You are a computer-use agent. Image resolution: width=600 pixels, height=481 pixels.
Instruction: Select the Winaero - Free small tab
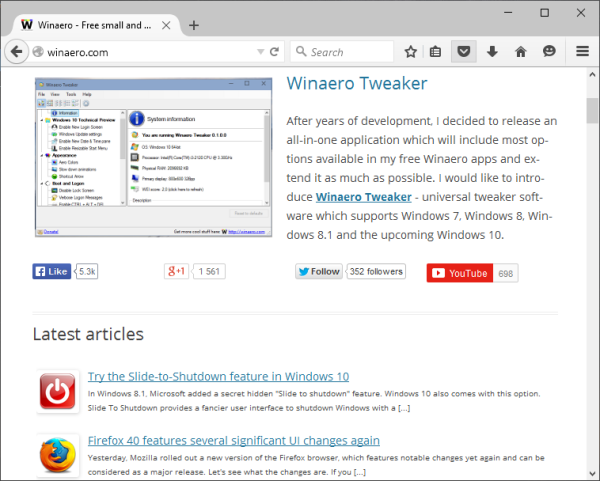[x=95, y=25]
